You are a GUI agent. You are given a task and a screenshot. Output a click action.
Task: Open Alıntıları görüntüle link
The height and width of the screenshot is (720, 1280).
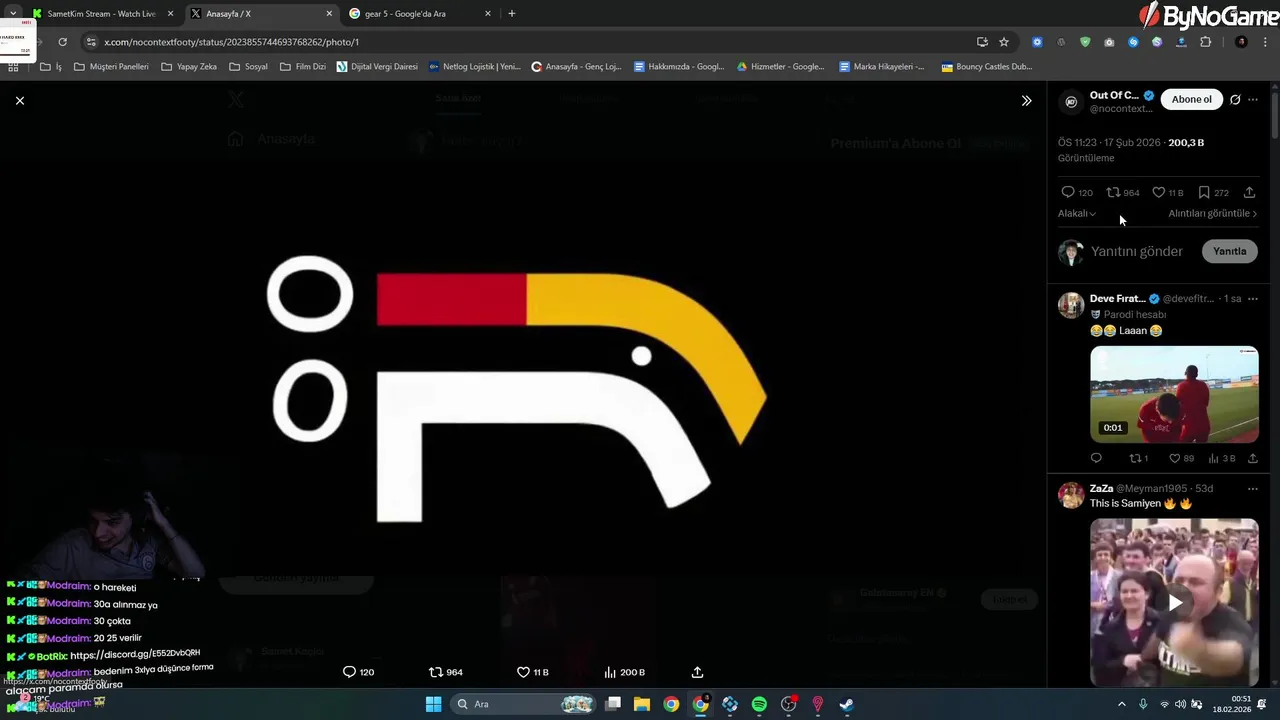[x=1212, y=213]
